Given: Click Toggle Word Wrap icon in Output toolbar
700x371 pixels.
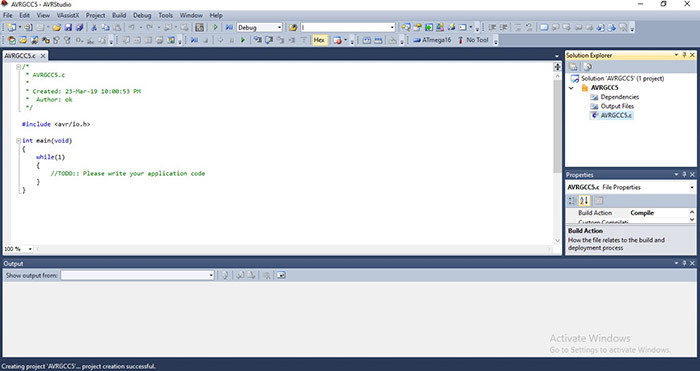Looking at the screenshot, I should pos(281,275).
